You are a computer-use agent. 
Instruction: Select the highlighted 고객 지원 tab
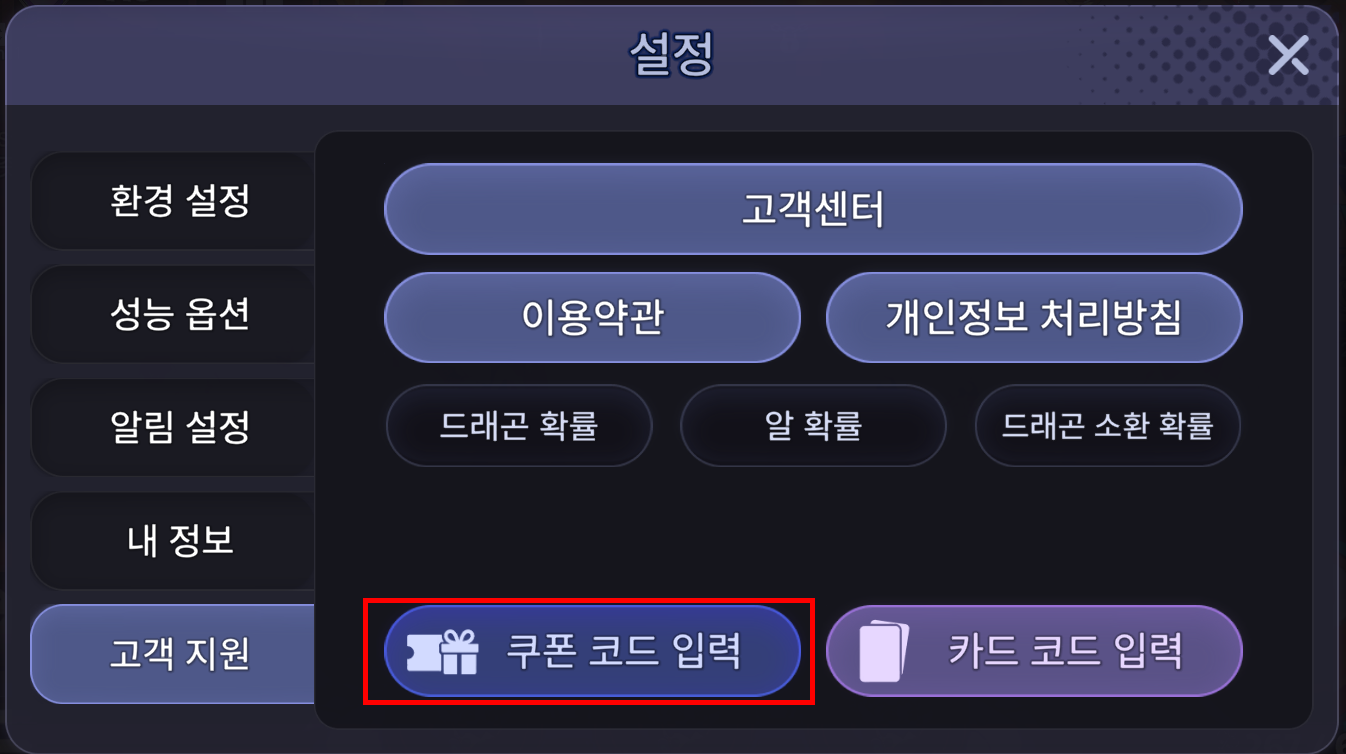coord(179,654)
